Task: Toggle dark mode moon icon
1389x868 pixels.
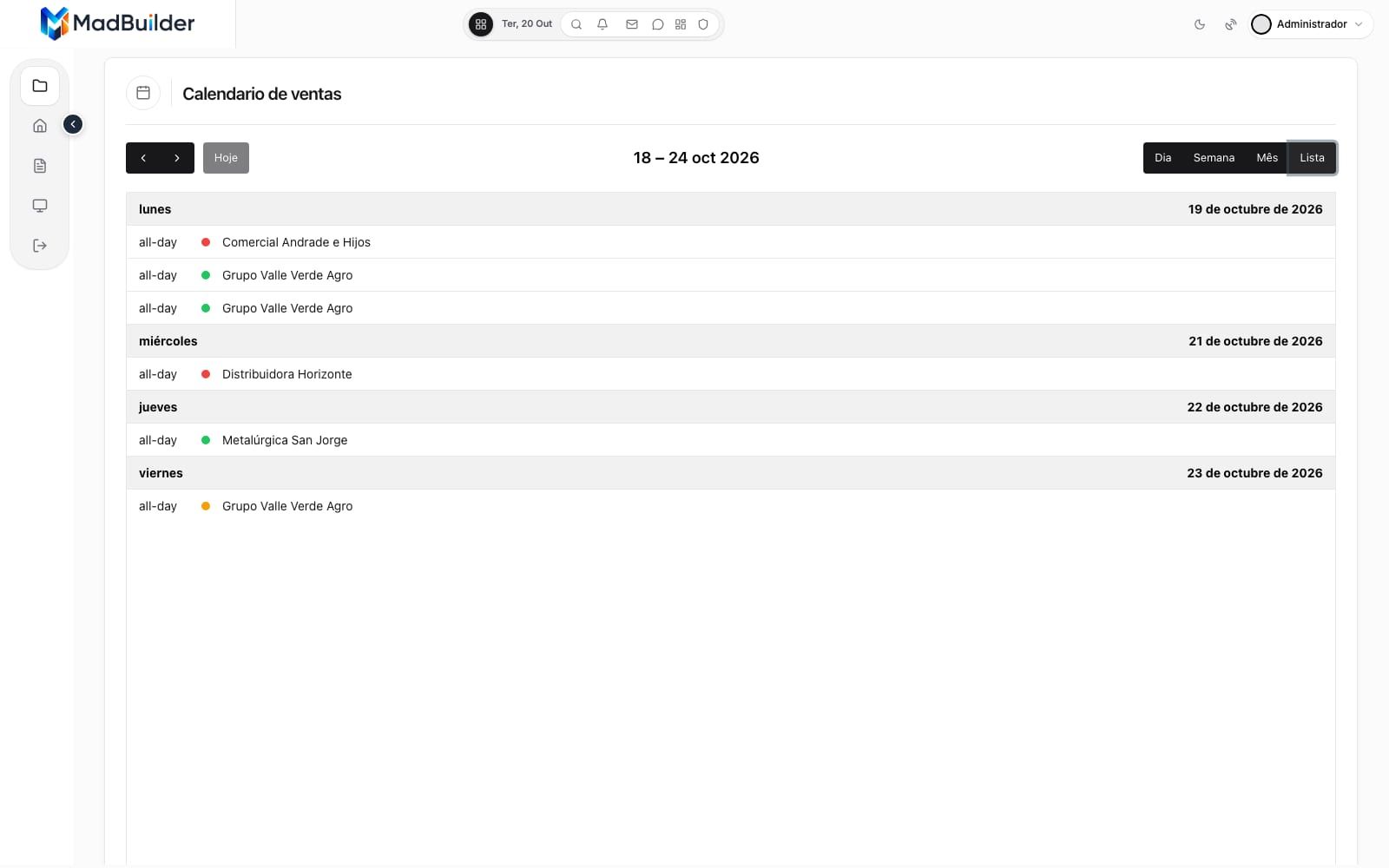Action: tap(1200, 24)
